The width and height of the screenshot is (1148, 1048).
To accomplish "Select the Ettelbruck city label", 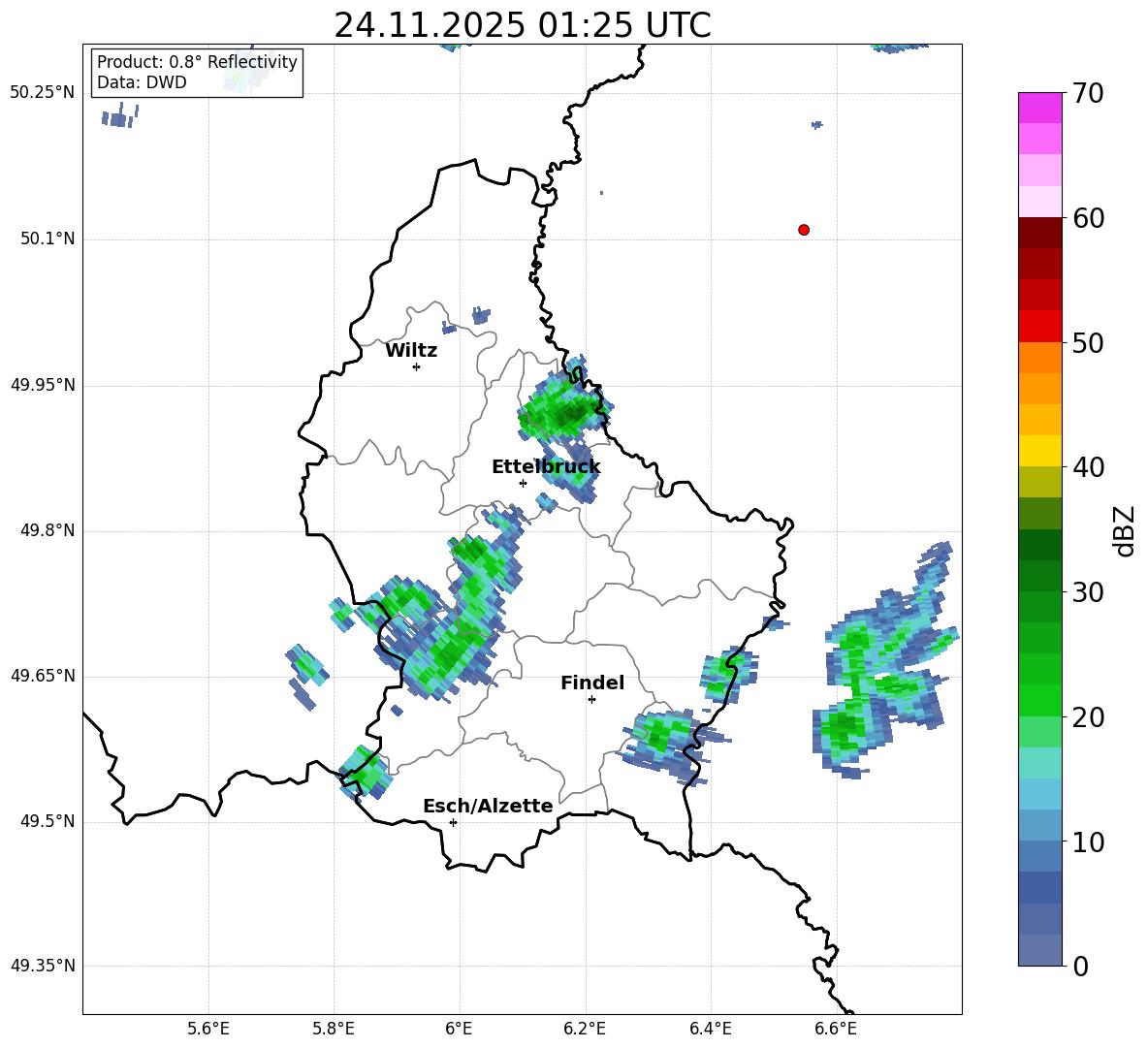I will (545, 467).
